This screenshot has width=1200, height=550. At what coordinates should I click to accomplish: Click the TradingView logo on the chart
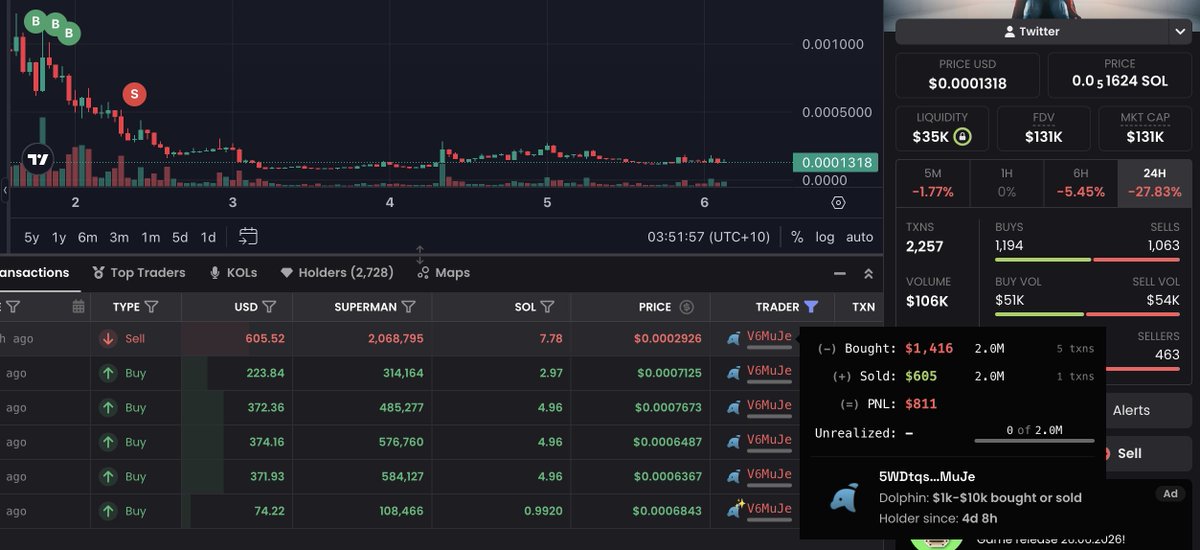click(38, 159)
